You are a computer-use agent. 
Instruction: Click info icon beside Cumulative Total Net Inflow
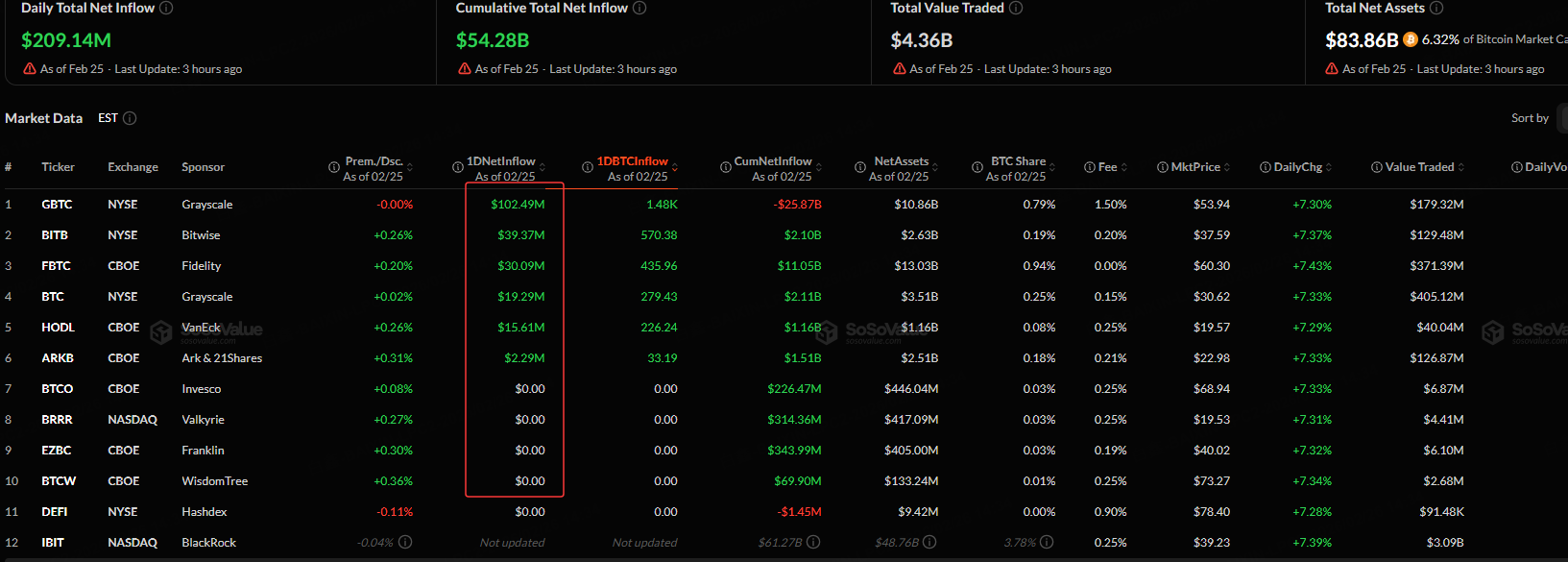pos(639,8)
